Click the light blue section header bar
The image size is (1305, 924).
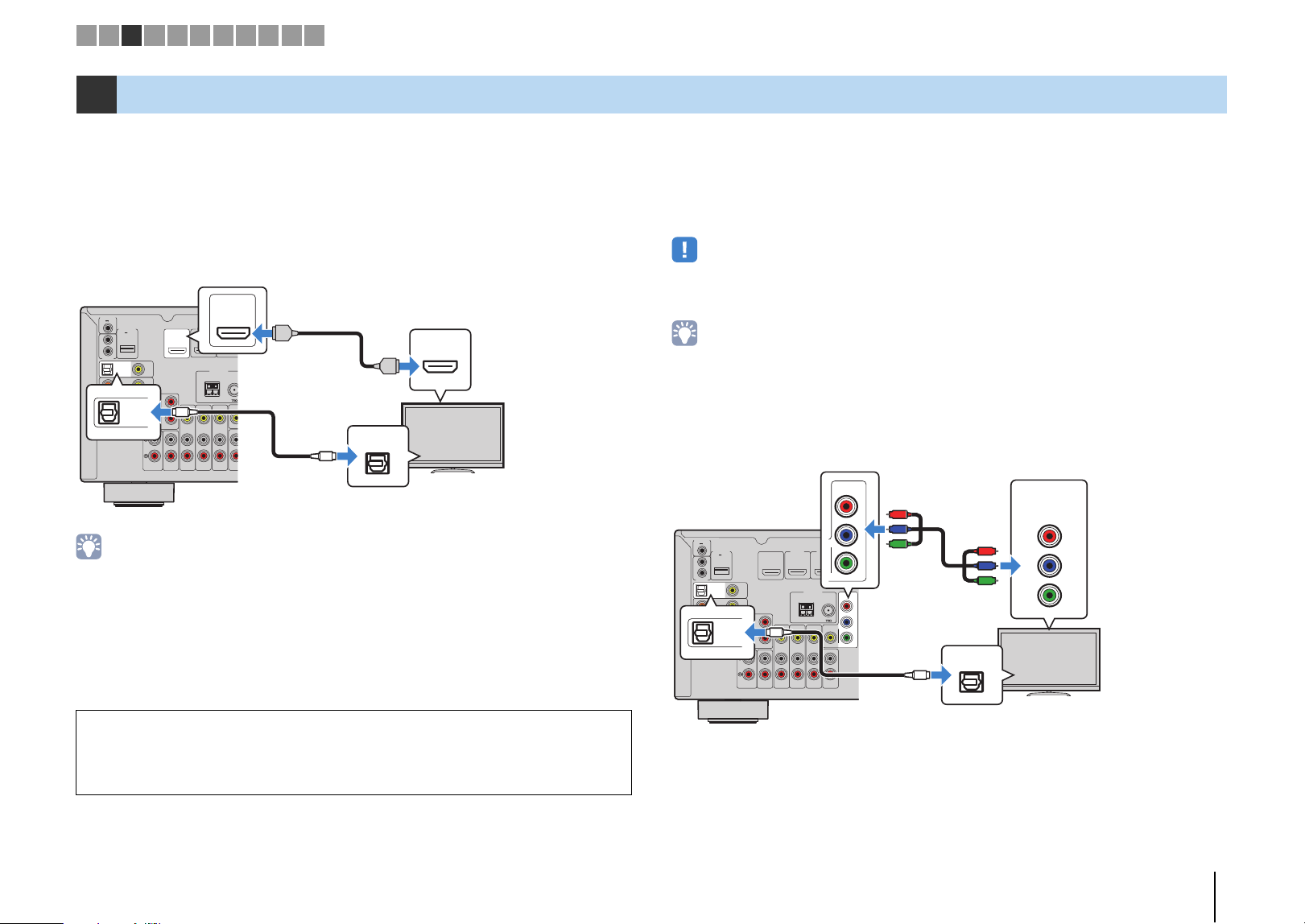[671, 94]
